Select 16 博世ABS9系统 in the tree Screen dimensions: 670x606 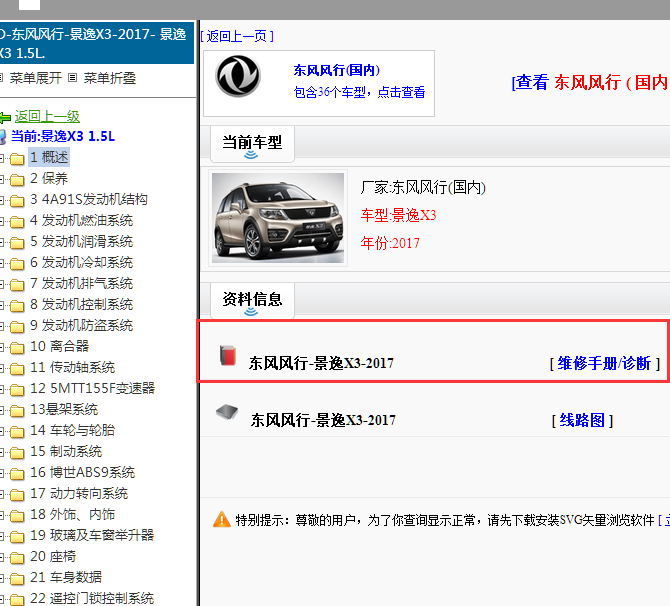82,472
